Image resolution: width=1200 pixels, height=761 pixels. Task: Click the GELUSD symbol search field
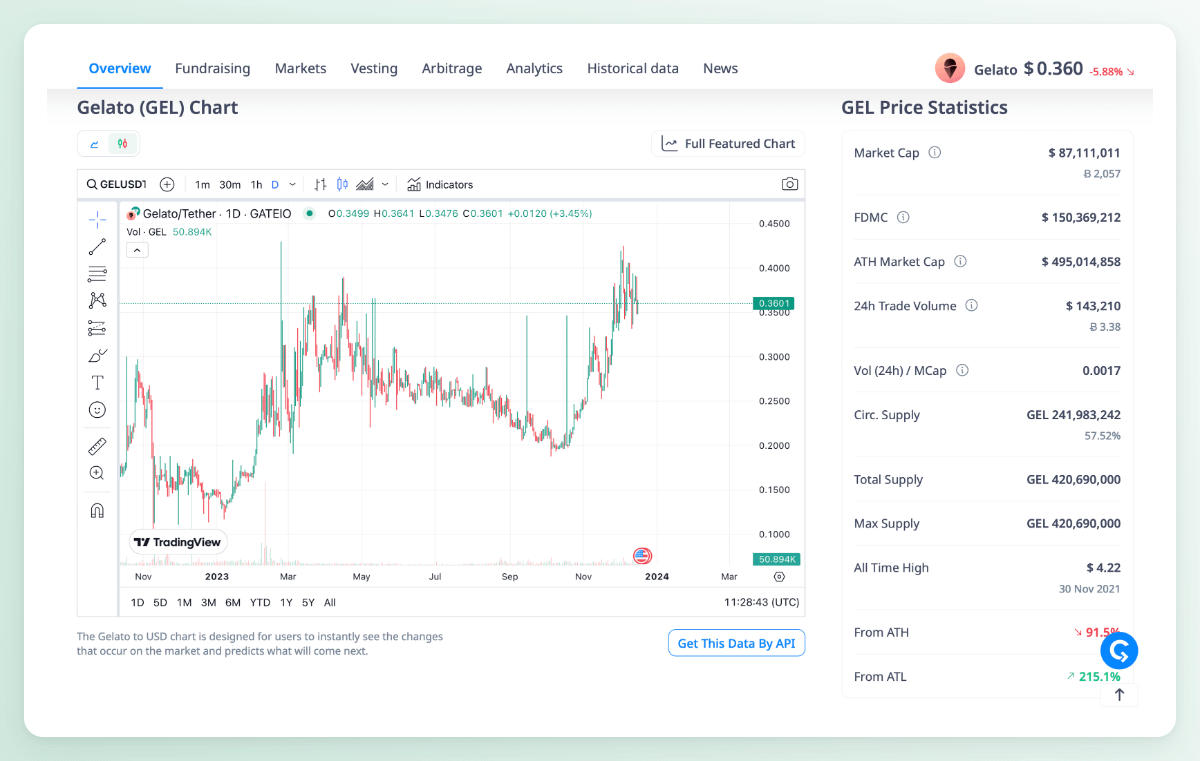point(117,184)
